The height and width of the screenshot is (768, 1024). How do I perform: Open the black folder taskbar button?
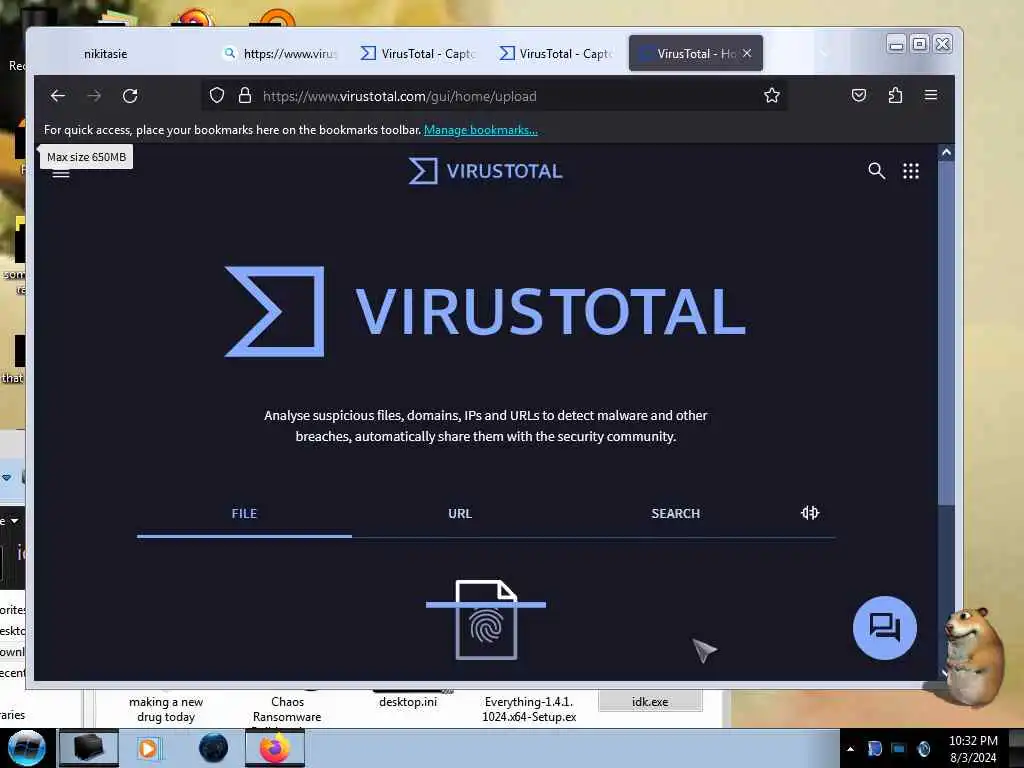pyautogui.click(x=89, y=748)
